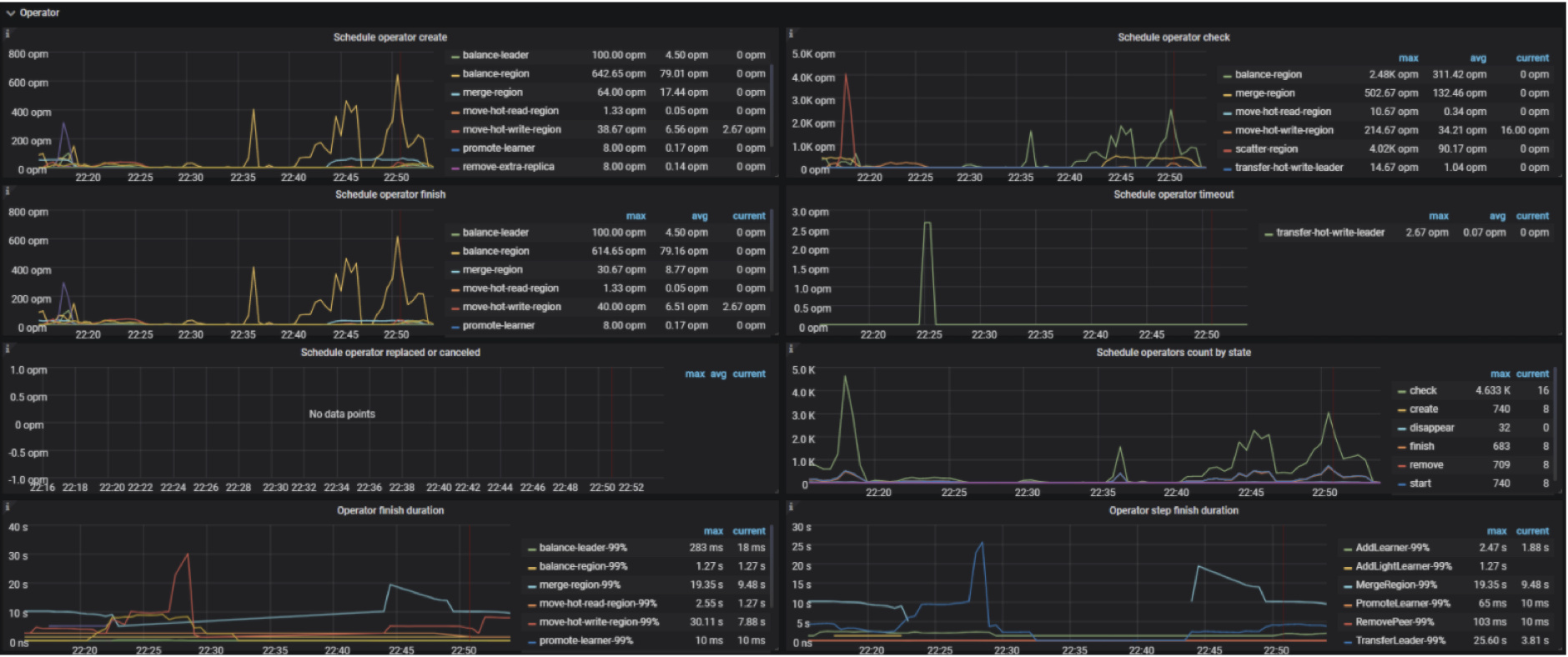Open Schedule operators count by state title menu
This screenshot has height=657, width=1568.
point(1173,353)
